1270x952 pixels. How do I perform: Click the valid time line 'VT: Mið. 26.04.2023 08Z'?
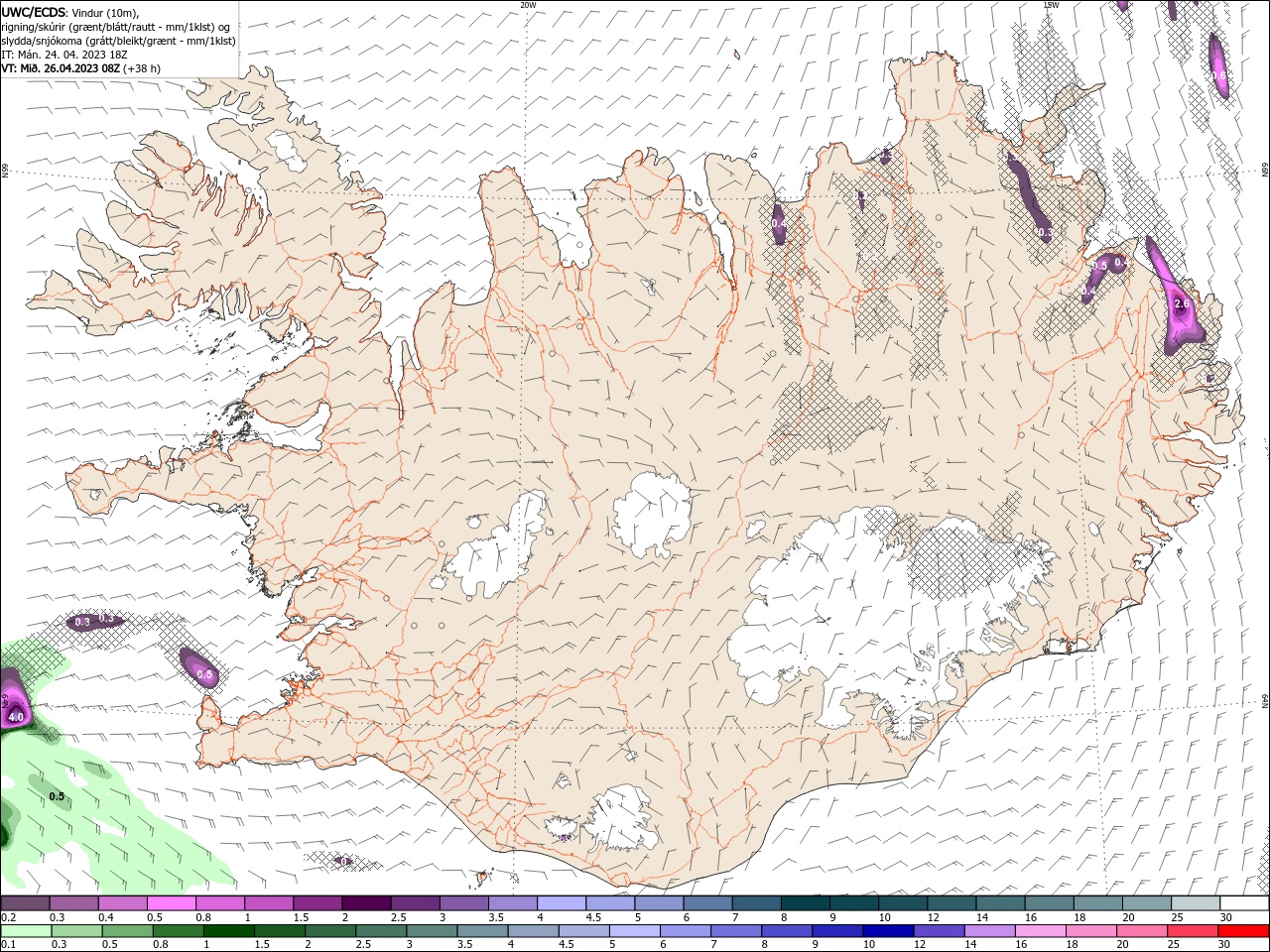coord(62,68)
